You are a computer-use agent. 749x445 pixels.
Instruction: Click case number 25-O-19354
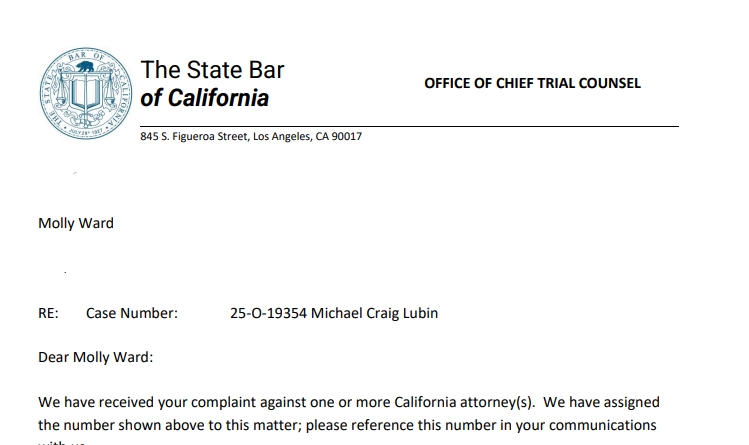point(268,313)
